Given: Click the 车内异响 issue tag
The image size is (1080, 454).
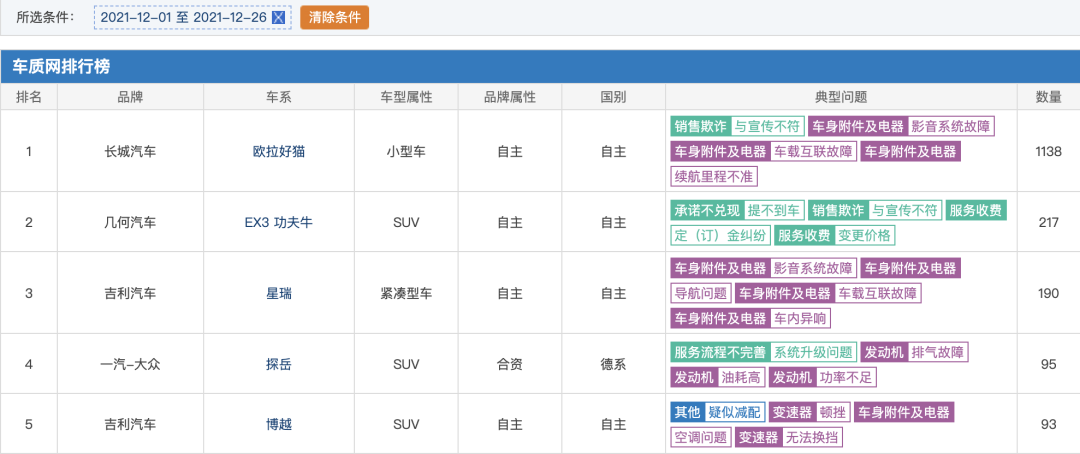Looking at the screenshot, I should click(800, 318).
